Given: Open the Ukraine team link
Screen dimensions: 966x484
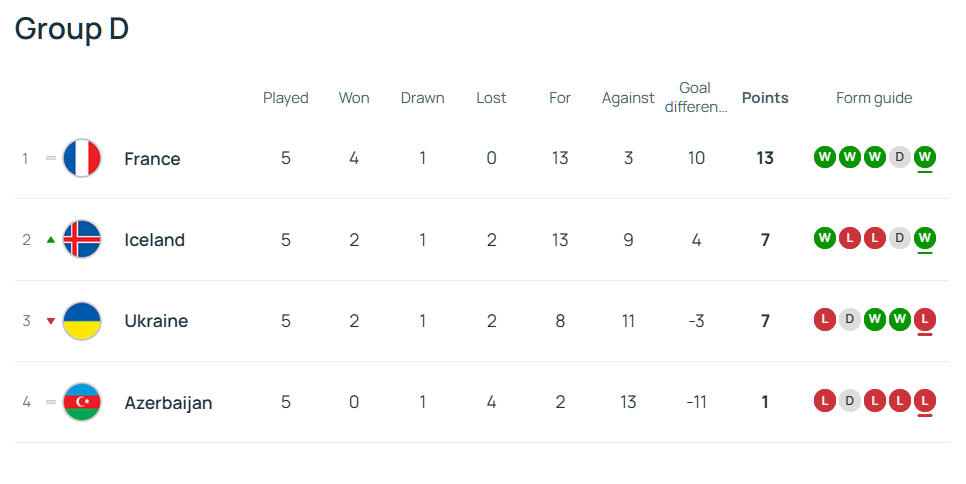Looking at the screenshot, I should click(156, 321).
